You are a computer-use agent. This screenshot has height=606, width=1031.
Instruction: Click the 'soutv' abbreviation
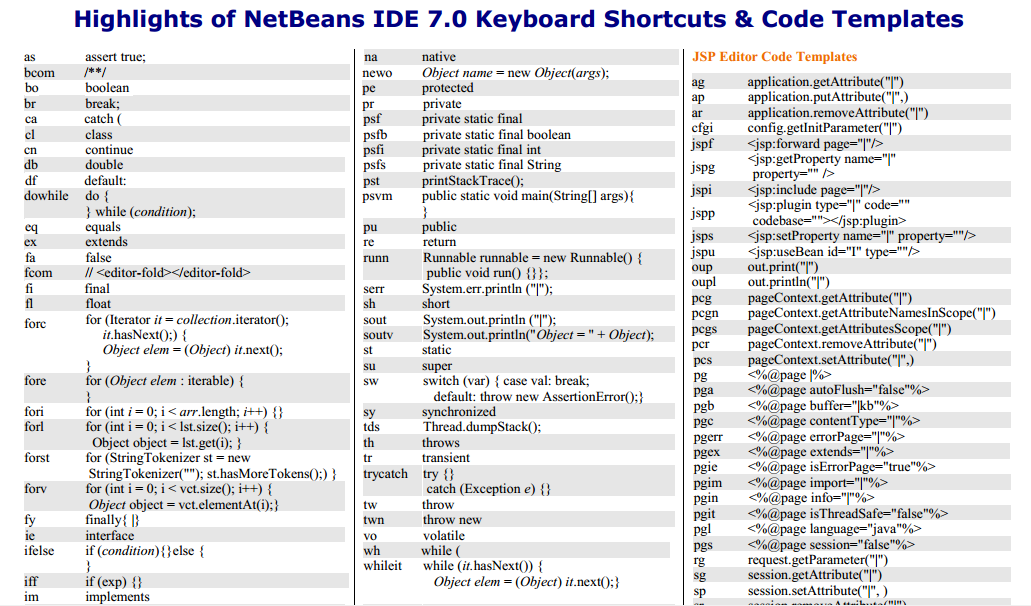coord(378,335)
